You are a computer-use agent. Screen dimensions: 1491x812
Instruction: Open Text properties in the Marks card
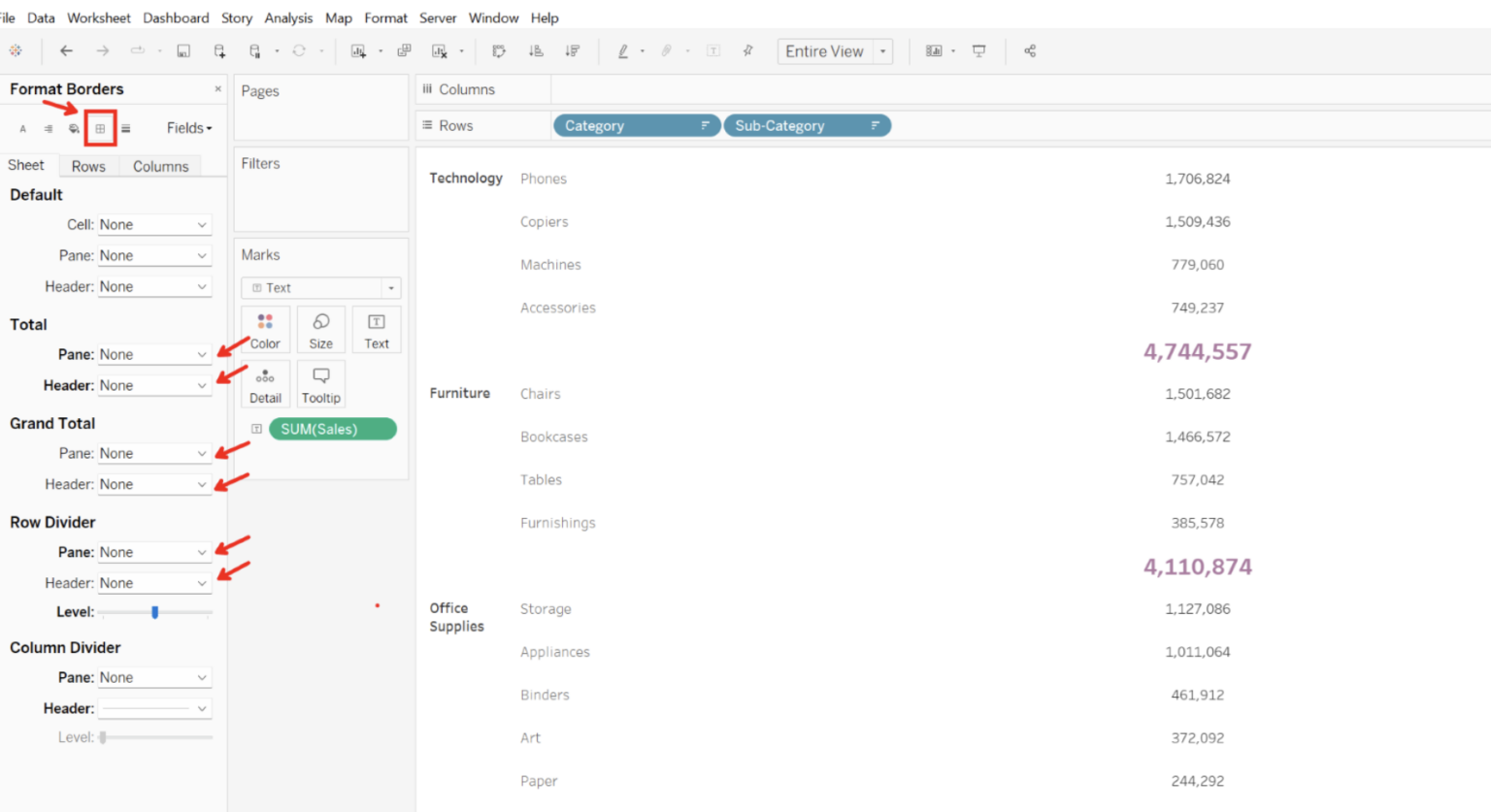pos(377,329)
